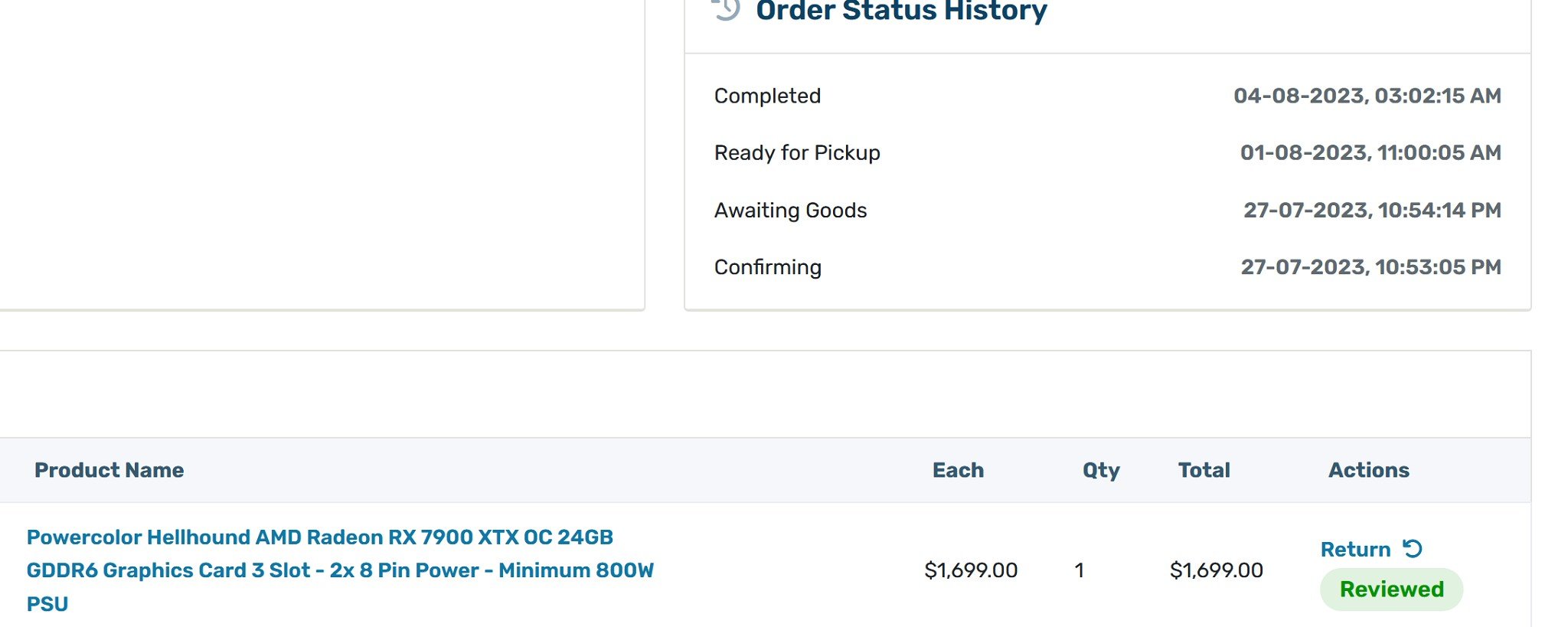The image size is (1568, 627).
Task: Click the Return link in Actions
Action: pyautogui.click(x=1355, y=550)
